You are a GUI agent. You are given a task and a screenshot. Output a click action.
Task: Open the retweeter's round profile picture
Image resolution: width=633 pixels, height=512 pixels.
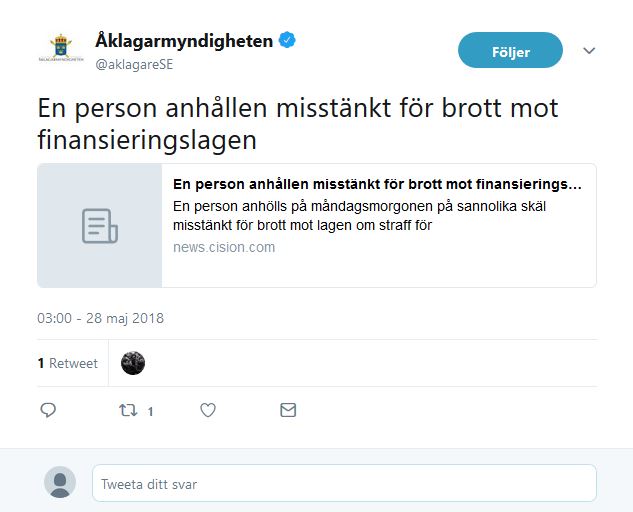click(133, 363)
